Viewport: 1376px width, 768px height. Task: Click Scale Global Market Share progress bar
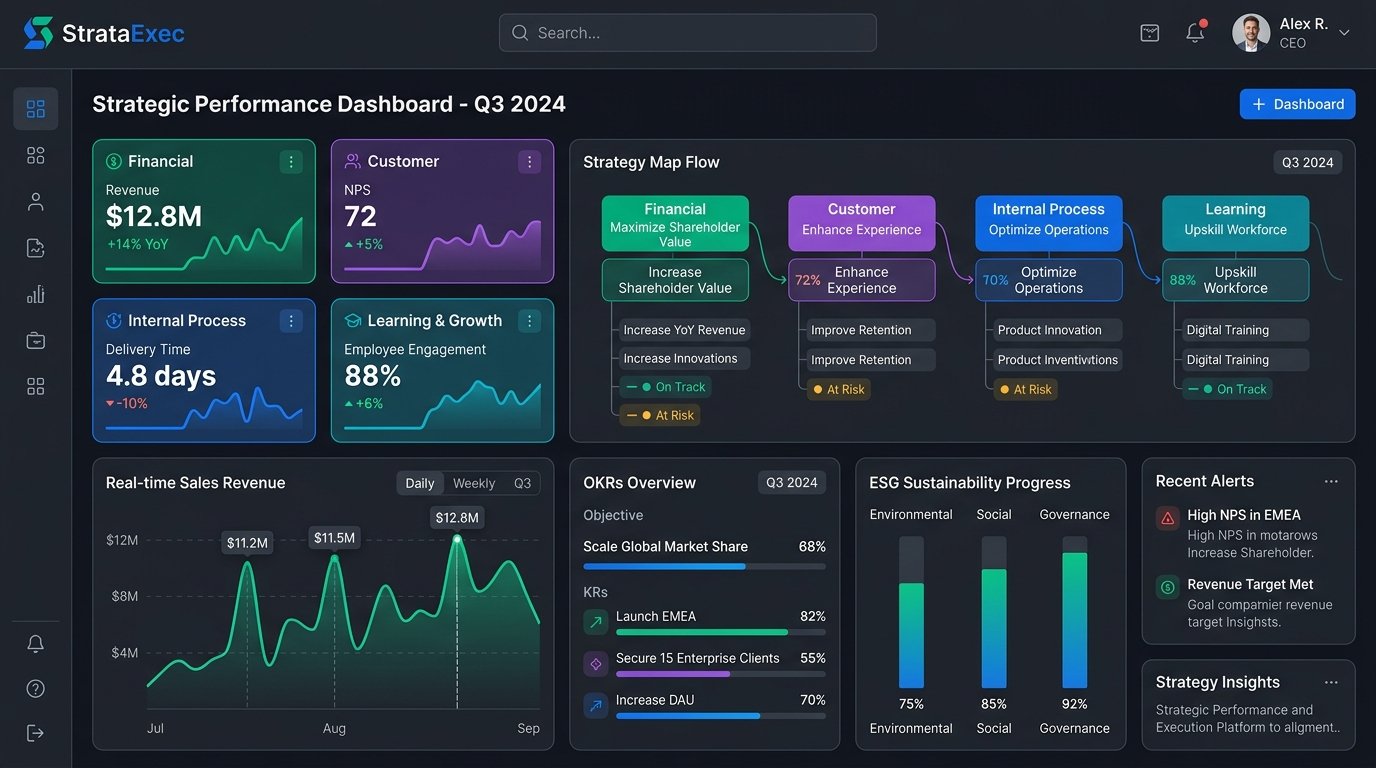705,567
